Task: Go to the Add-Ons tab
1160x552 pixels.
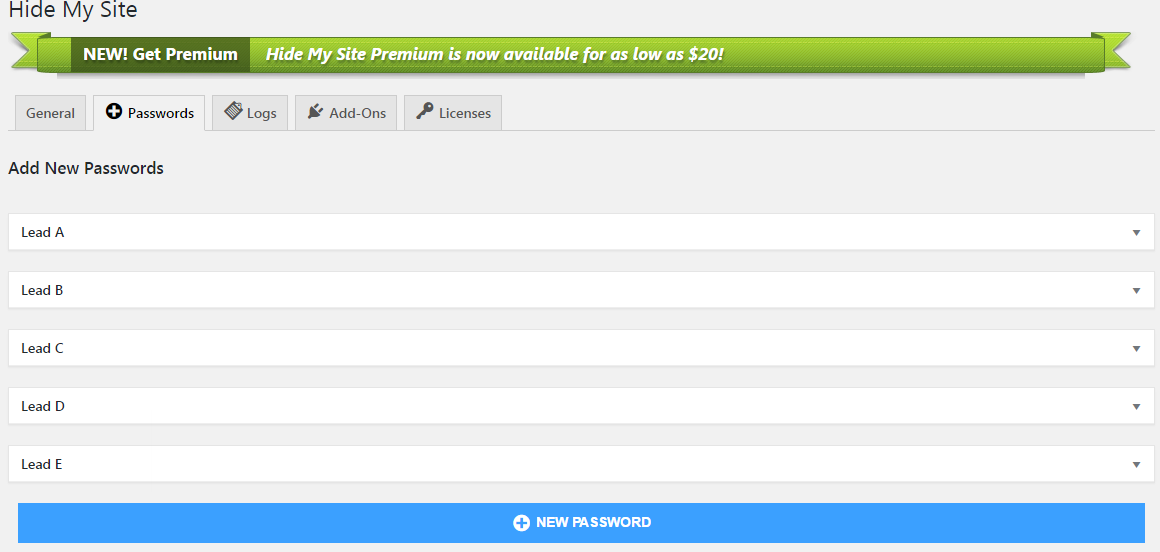Action: pyautogui.click(x=357, y=113)
